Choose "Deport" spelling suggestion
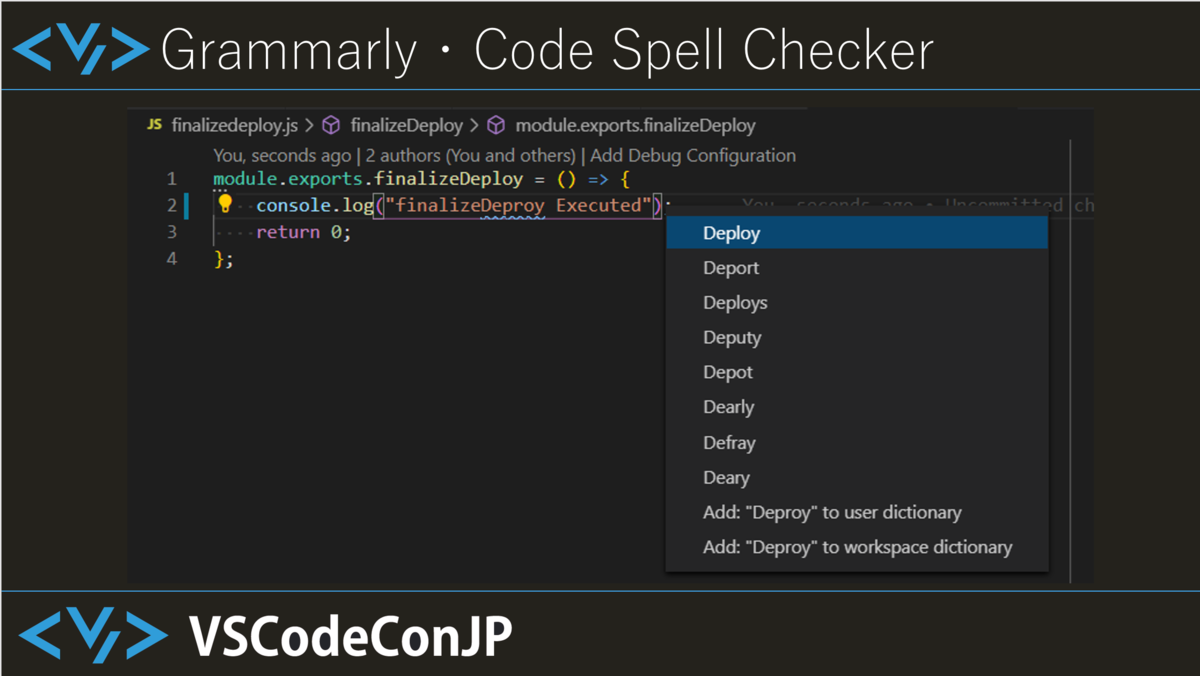1200x676 pixels. click(857, 268)
